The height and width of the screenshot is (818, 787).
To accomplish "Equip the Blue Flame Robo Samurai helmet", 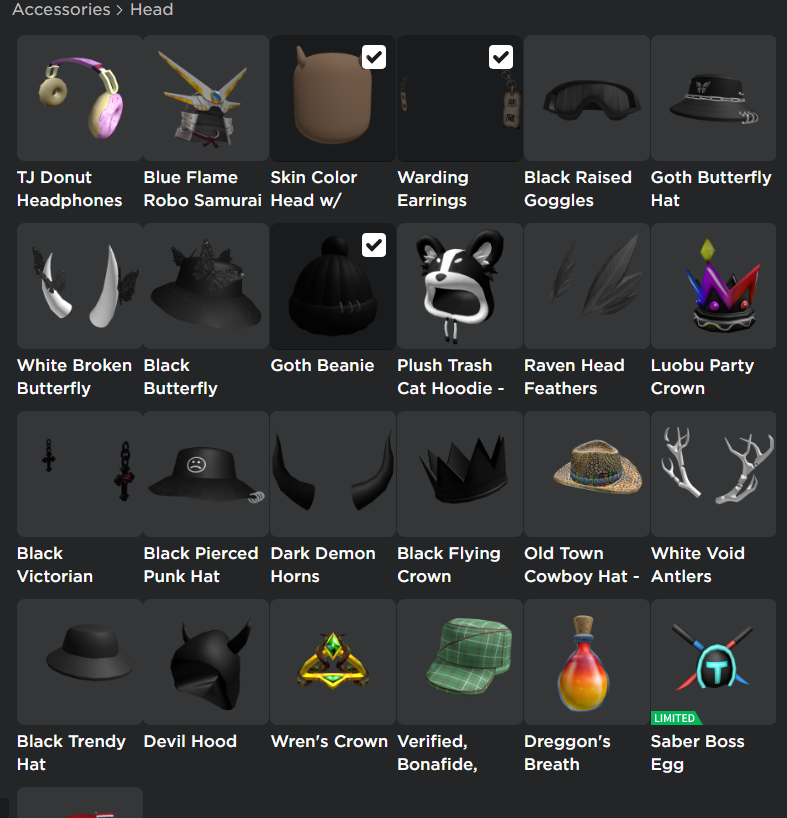I will (x=206, y=98).
